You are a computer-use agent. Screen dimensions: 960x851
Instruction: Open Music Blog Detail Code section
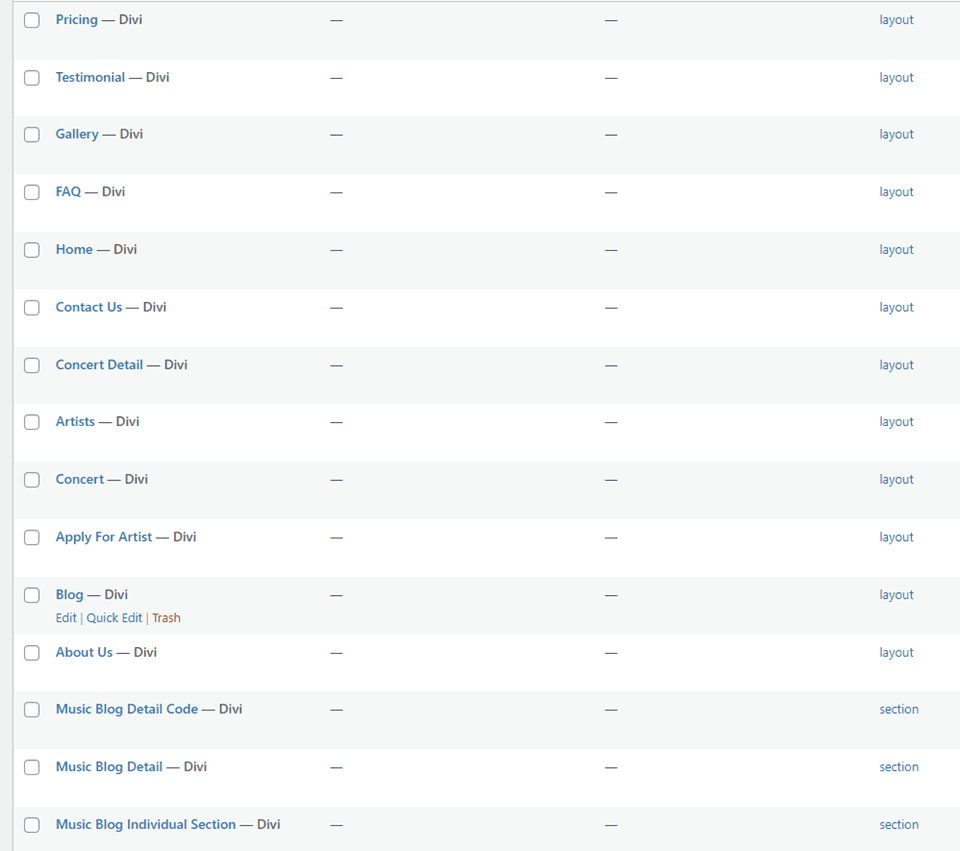pyautogui.click(x=127, y=710)
